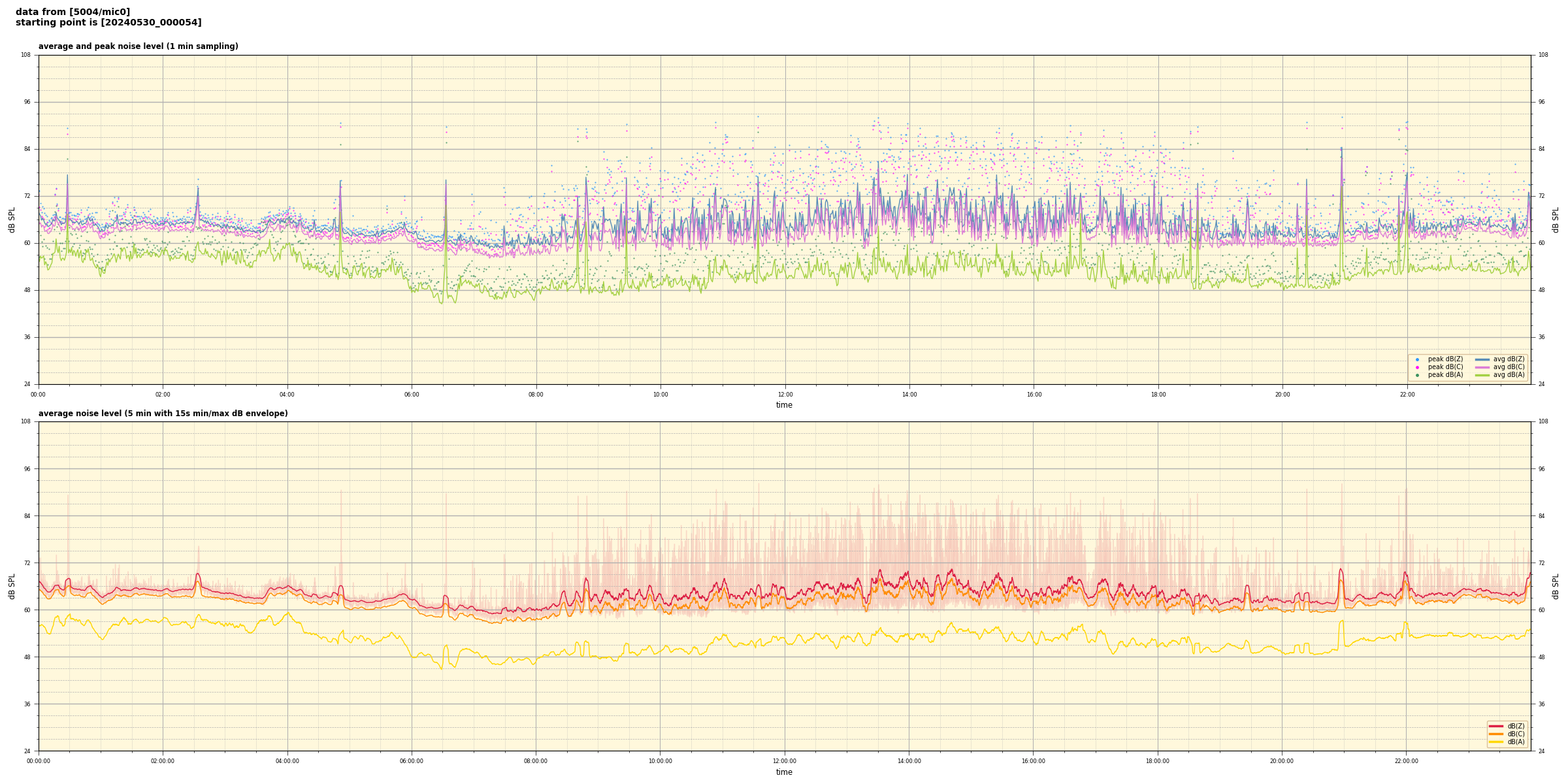The height and width of the screenshot is (784, 1568).
Task: Click the 'average and peak noise level' chart title
Action: coord(138,46)
